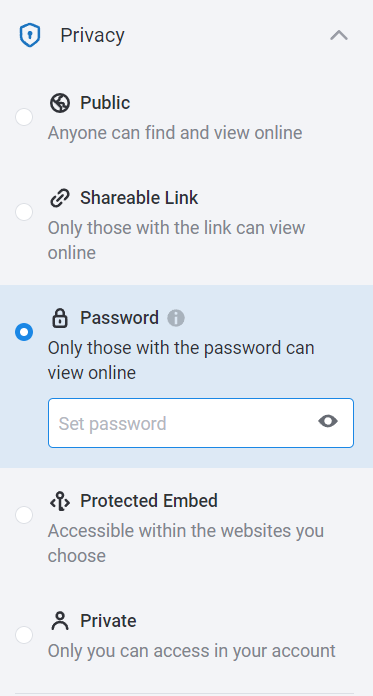Show password using the eye icon
The height and width of the screenshot is (696, 373).
(328, 421)
